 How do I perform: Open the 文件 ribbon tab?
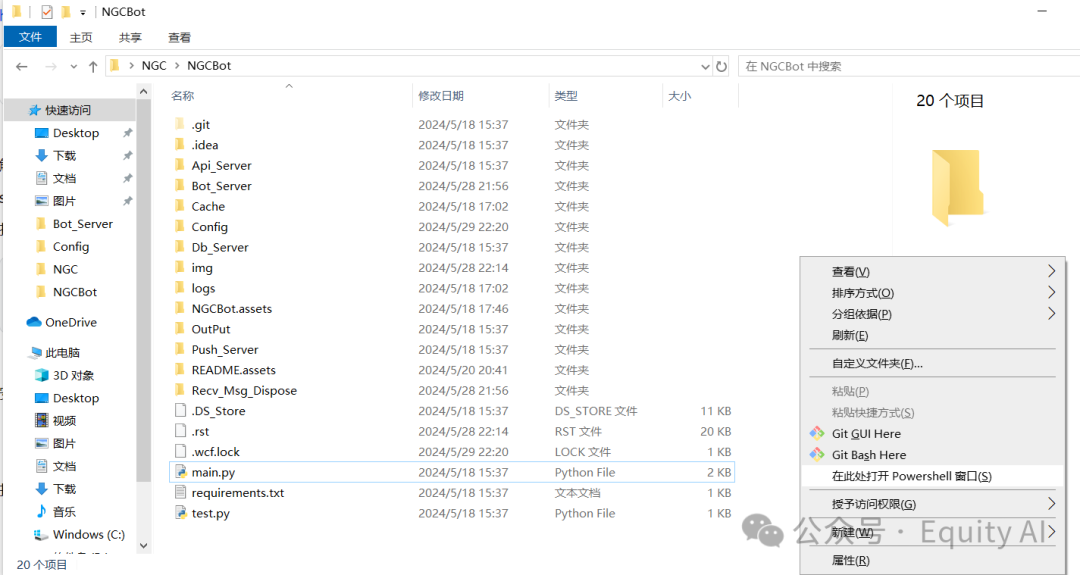30,37
